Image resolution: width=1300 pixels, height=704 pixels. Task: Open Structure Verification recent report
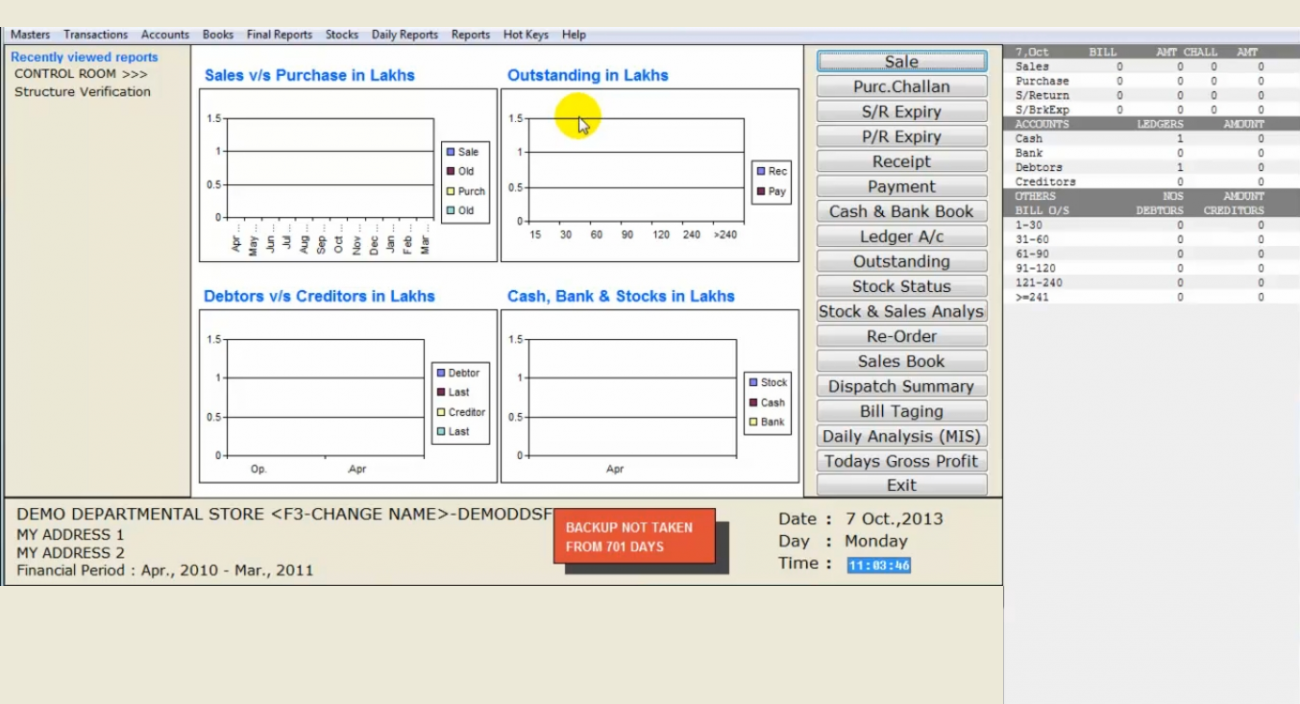82,91
